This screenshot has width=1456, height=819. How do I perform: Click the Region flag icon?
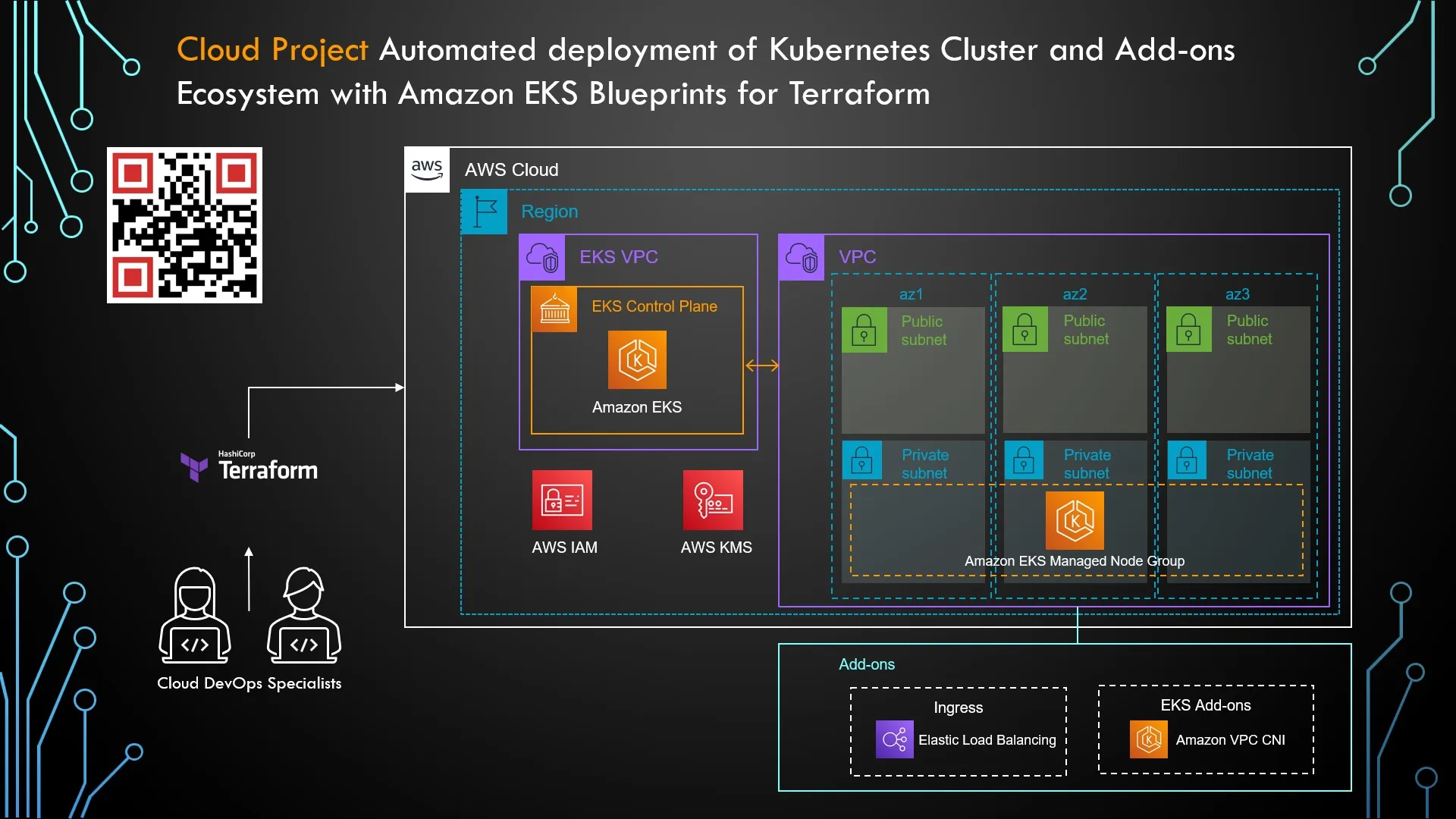(x=484, y=212)
